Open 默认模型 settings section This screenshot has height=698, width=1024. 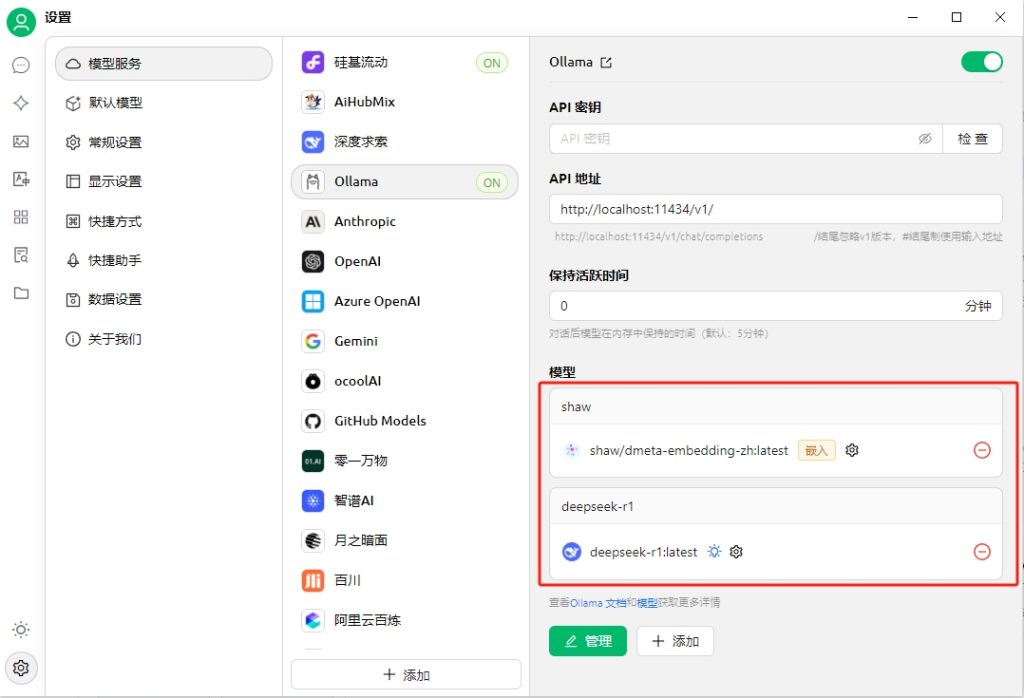click(x=164, y=103)
